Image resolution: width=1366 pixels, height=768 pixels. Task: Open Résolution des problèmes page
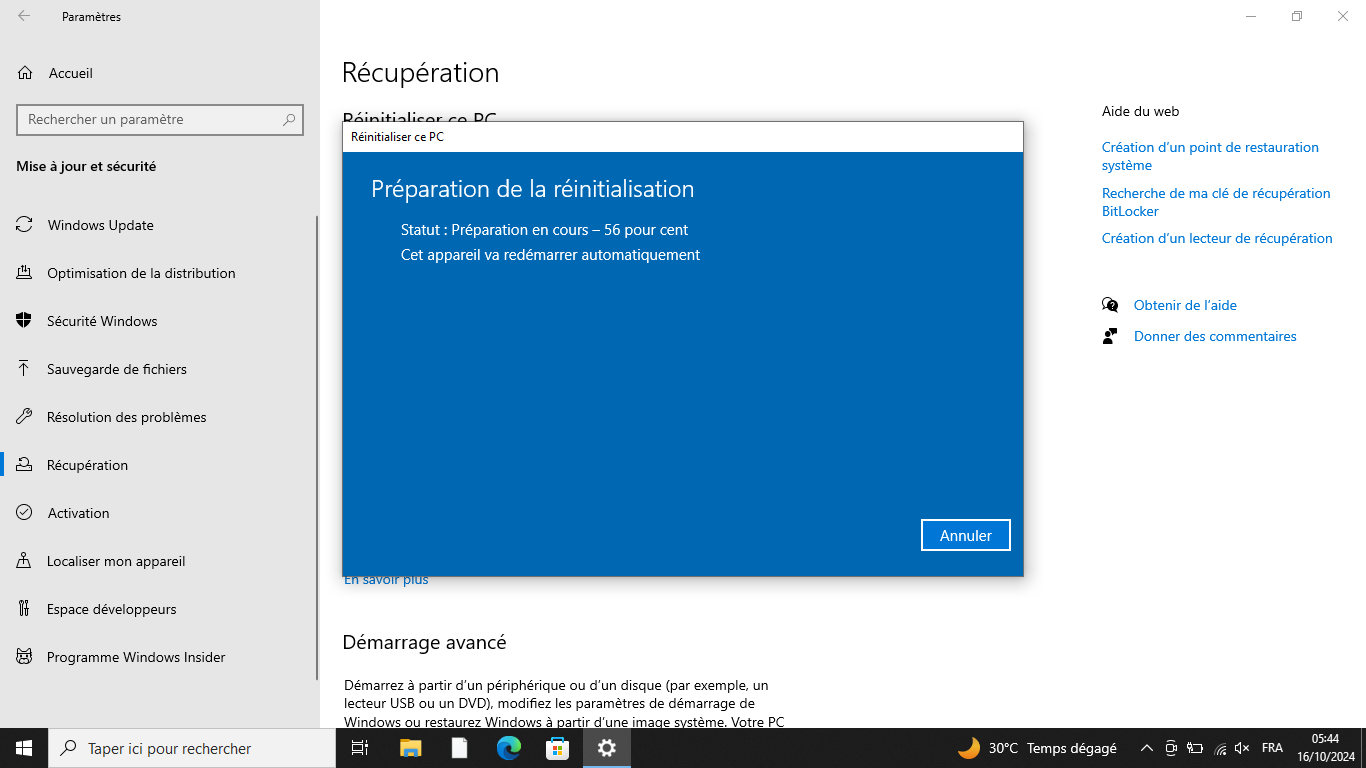point(126,417)
